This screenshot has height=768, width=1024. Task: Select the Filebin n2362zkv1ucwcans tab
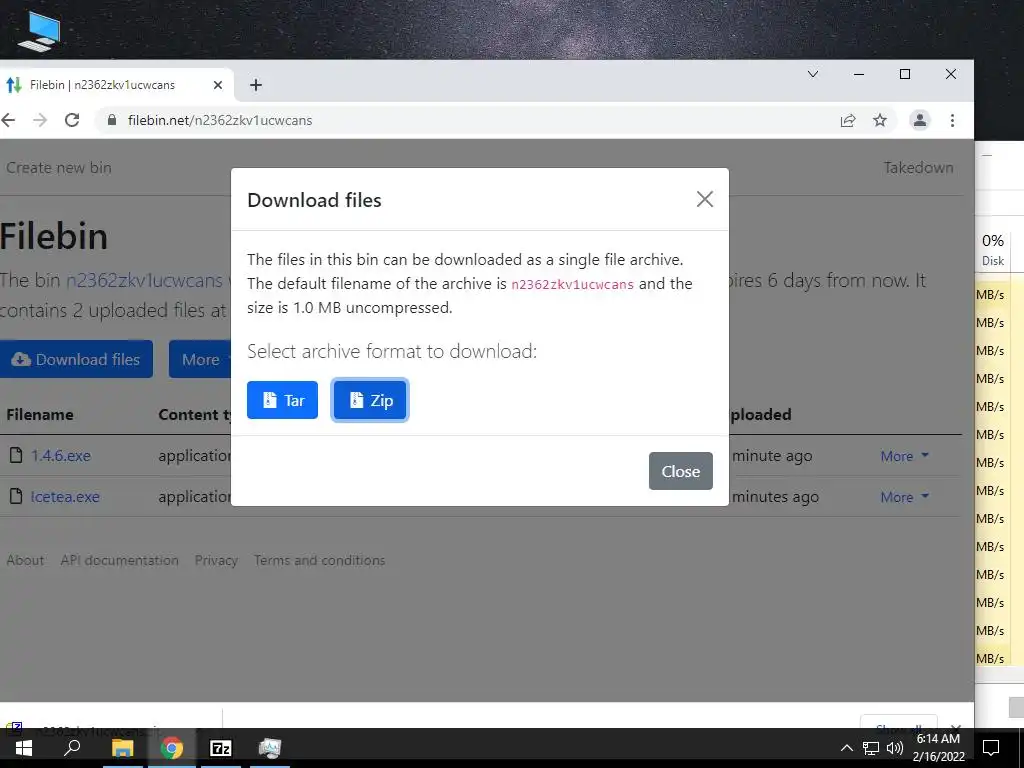[114, 85]
